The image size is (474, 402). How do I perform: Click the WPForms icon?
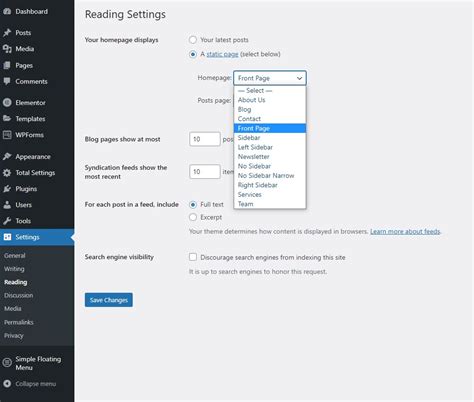7,135
